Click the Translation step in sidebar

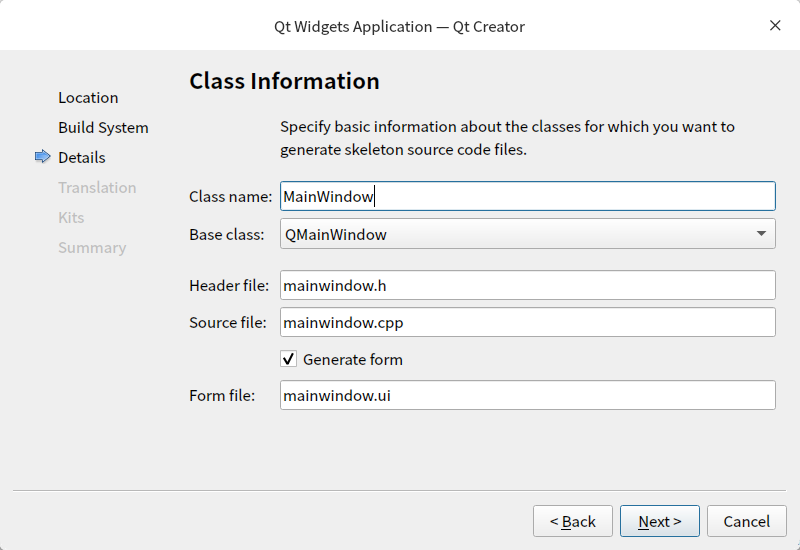pos(97,187)
